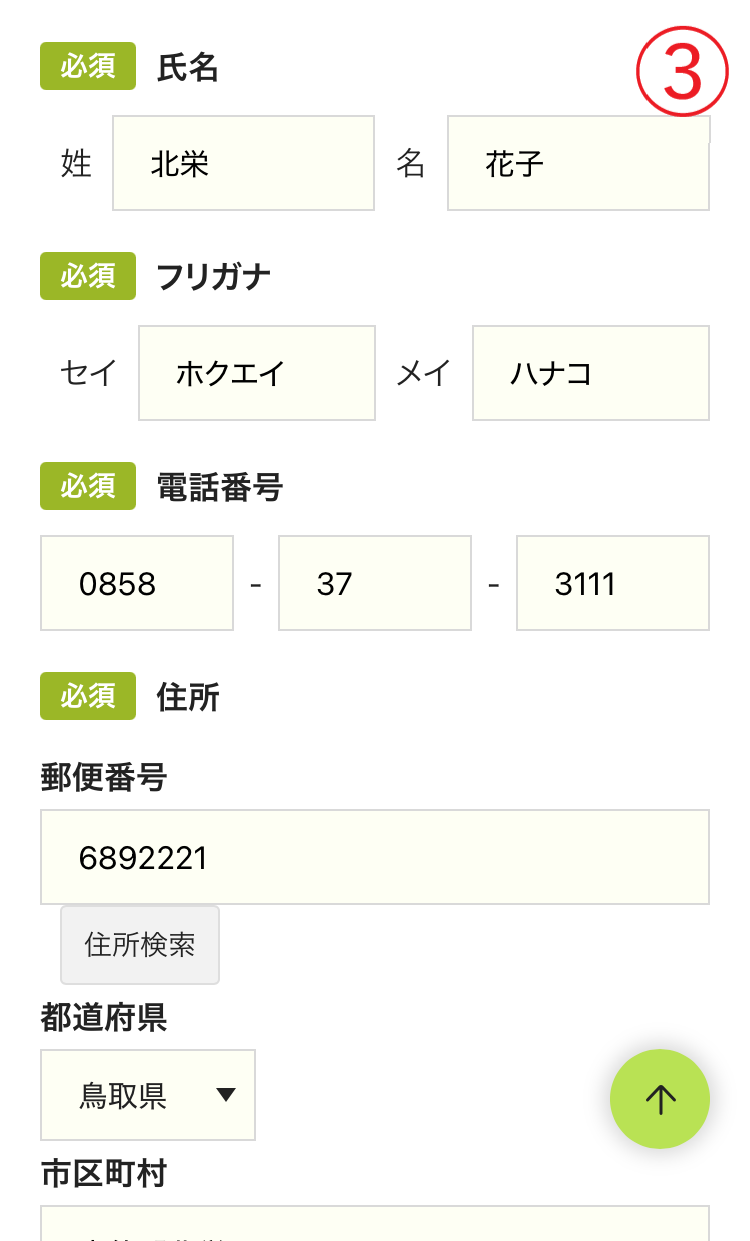This screenshot has width=750, height=1241.
Task: Click the 必須 badge beside 氏名
Action: pos(88,66)
